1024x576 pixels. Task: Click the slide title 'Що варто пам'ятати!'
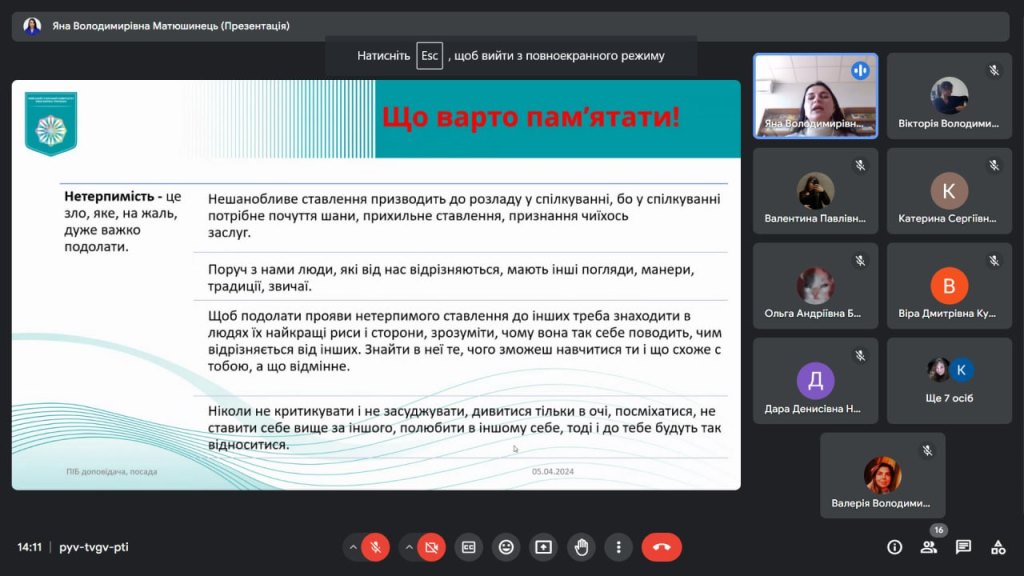531,117
